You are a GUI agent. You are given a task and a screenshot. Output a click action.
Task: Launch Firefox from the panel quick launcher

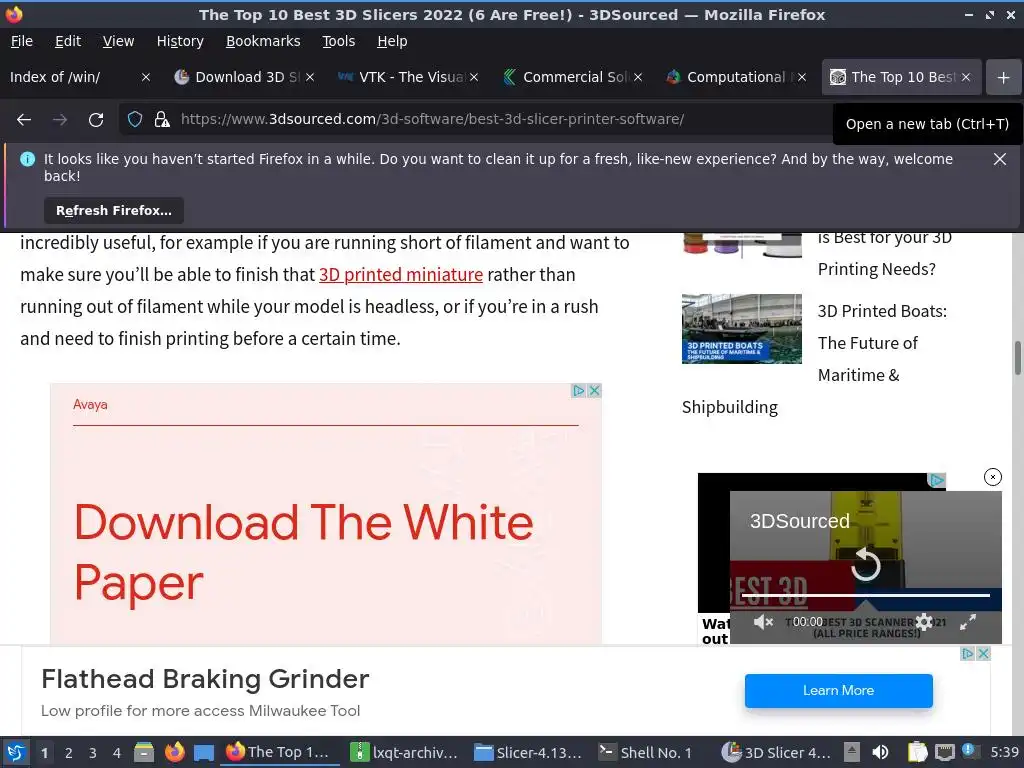pyautogui.click(x=174, y=753)
